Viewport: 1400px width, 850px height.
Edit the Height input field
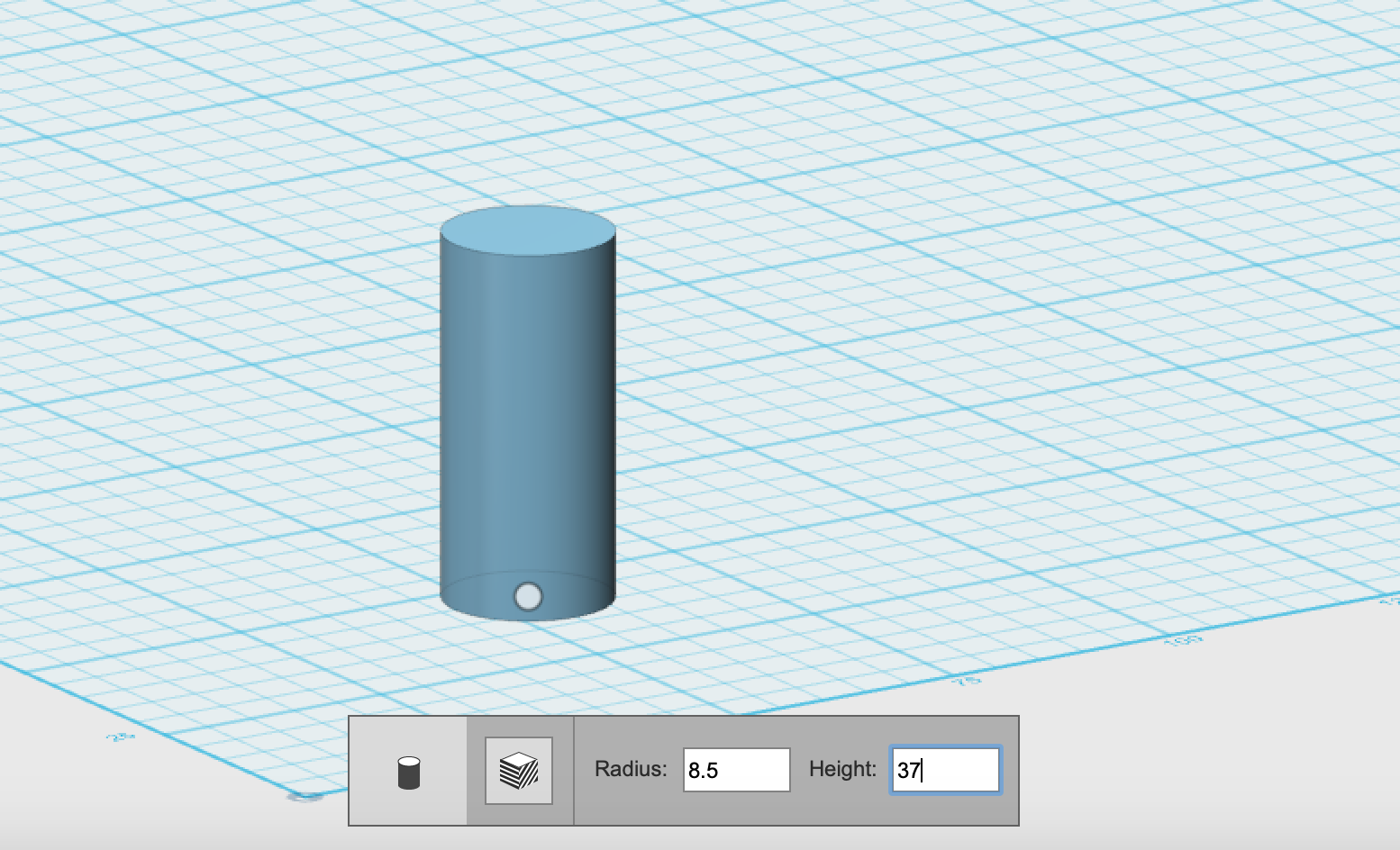pos(945,770)
